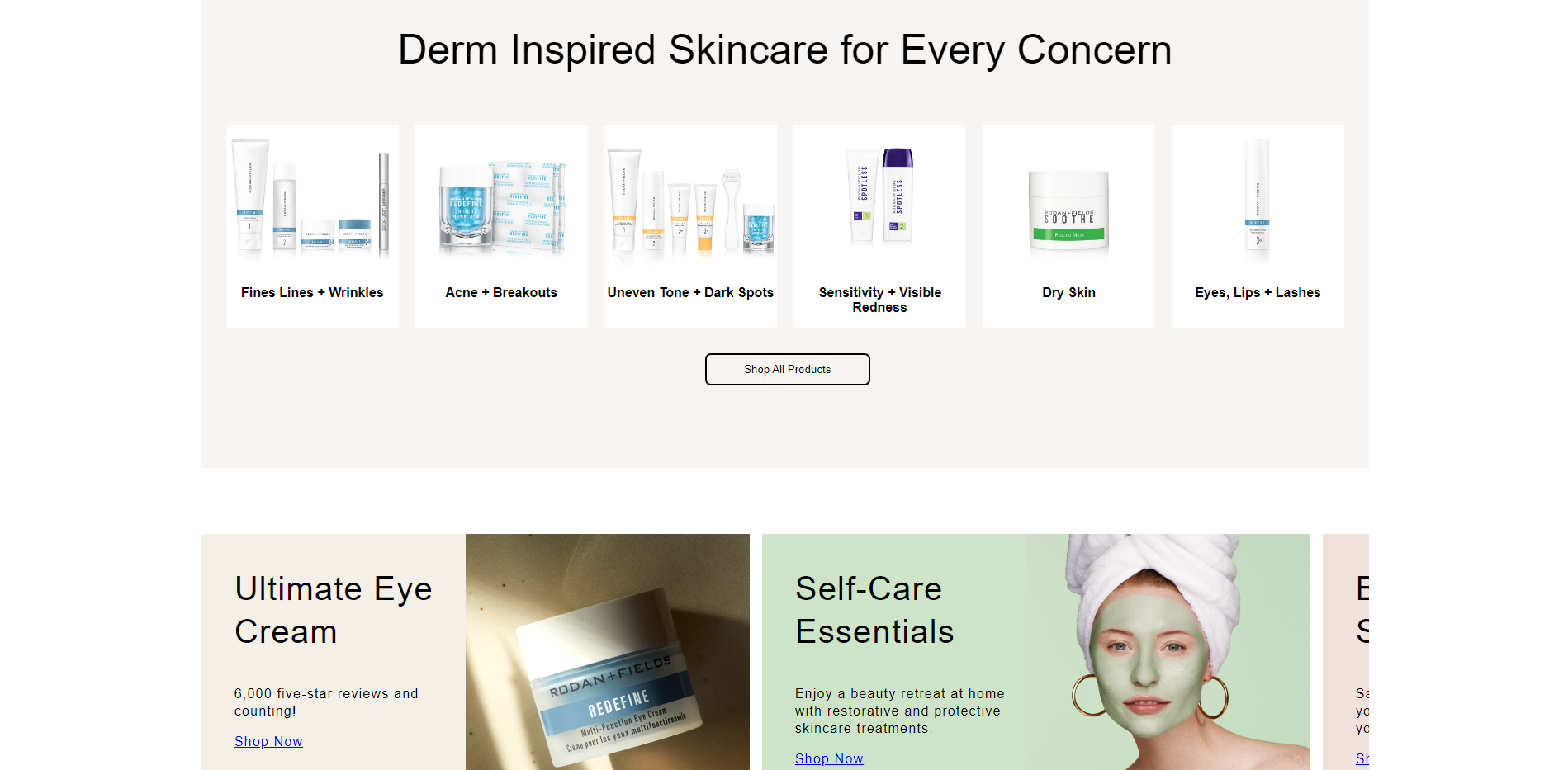Open the Fines Lines + Wrinkles category
This screenshot has width=1568, height=770.
311,292
